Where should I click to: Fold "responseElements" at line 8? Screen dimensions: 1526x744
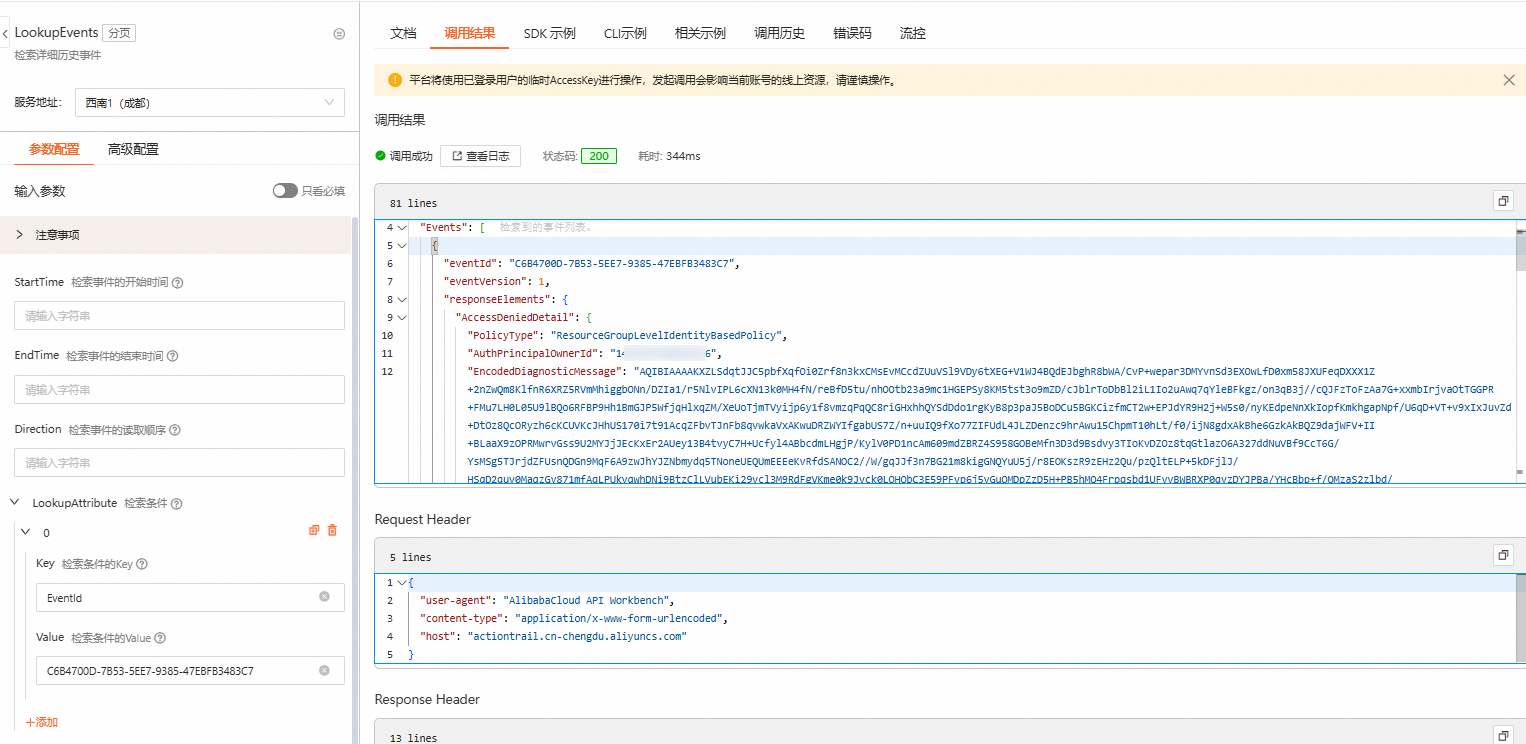[x=402, y=300]
